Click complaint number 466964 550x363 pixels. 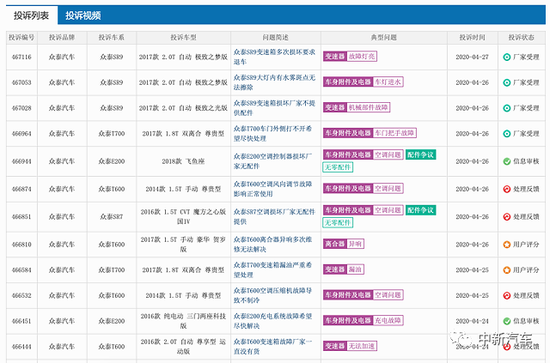22,134
